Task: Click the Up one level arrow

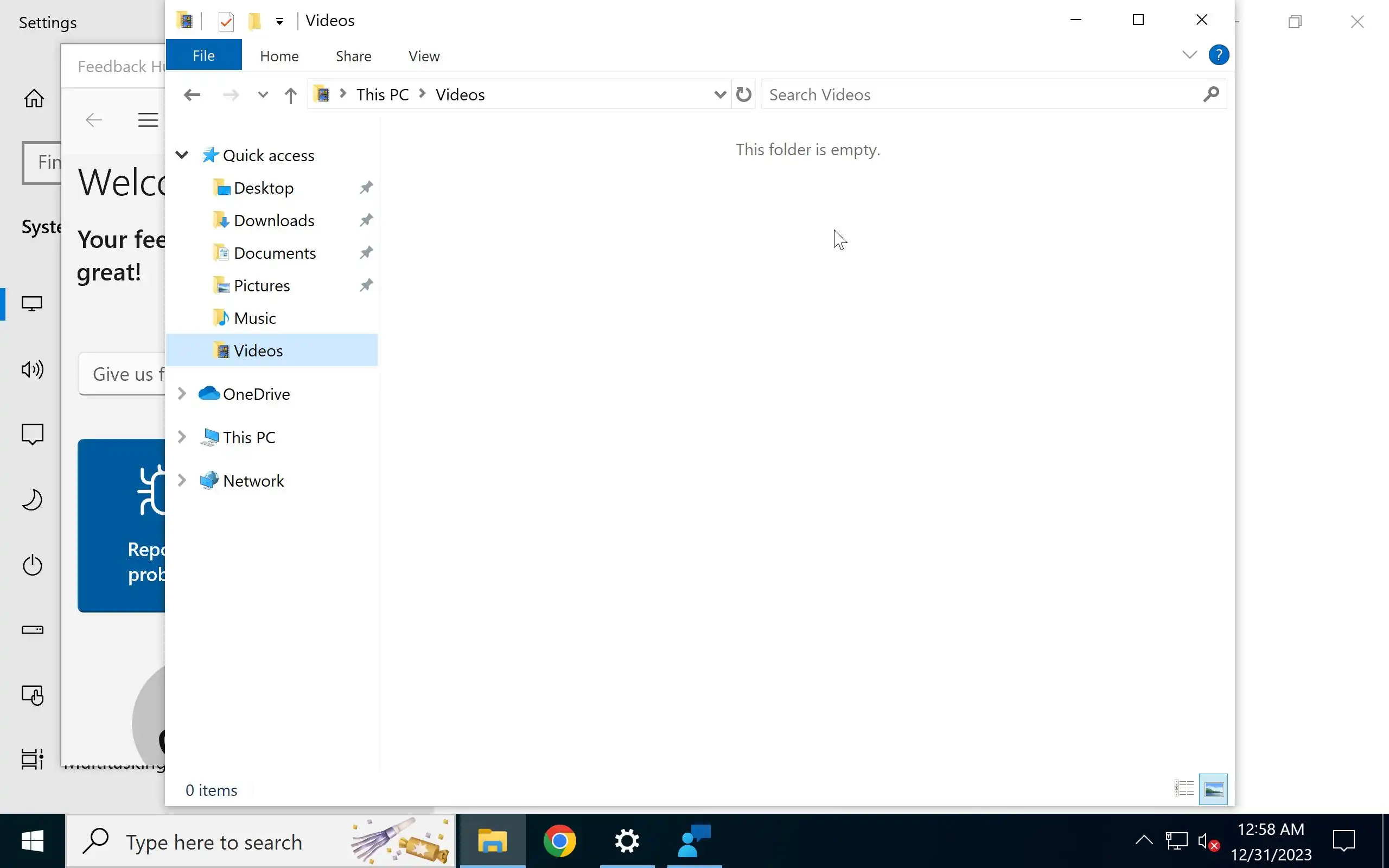Action: coord(290,95)
